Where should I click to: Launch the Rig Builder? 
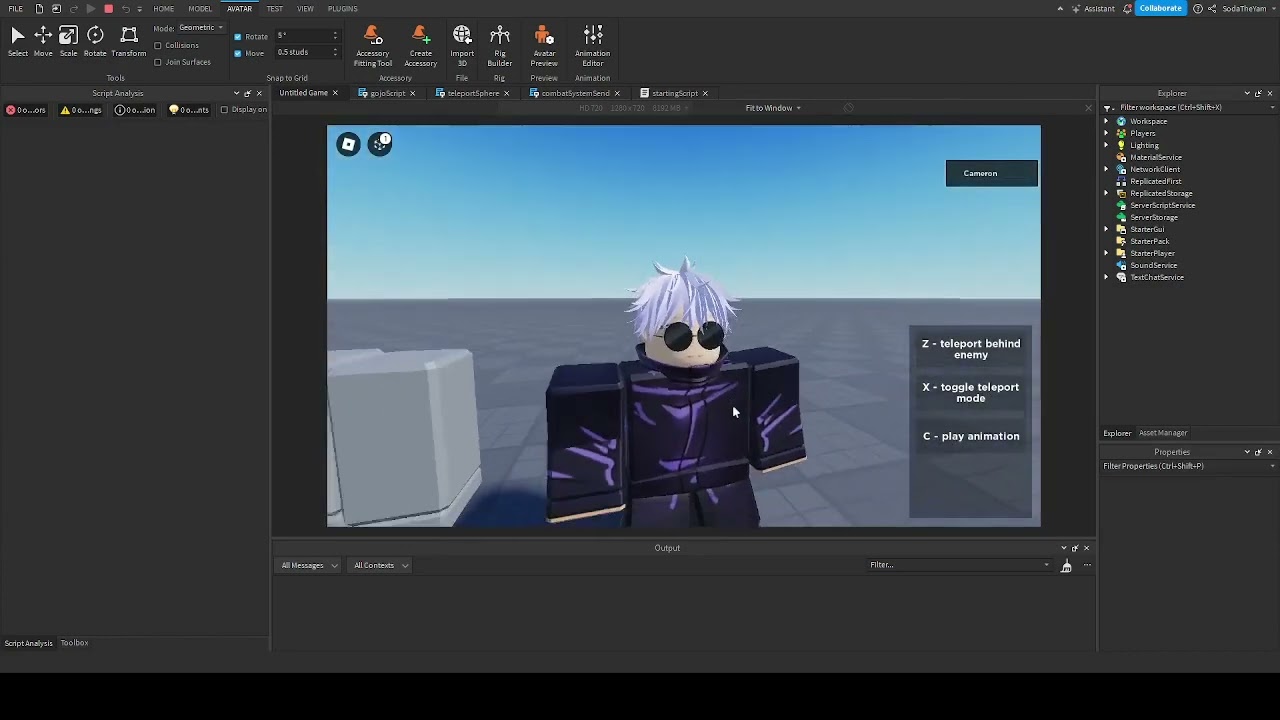[x=500, y=46]
